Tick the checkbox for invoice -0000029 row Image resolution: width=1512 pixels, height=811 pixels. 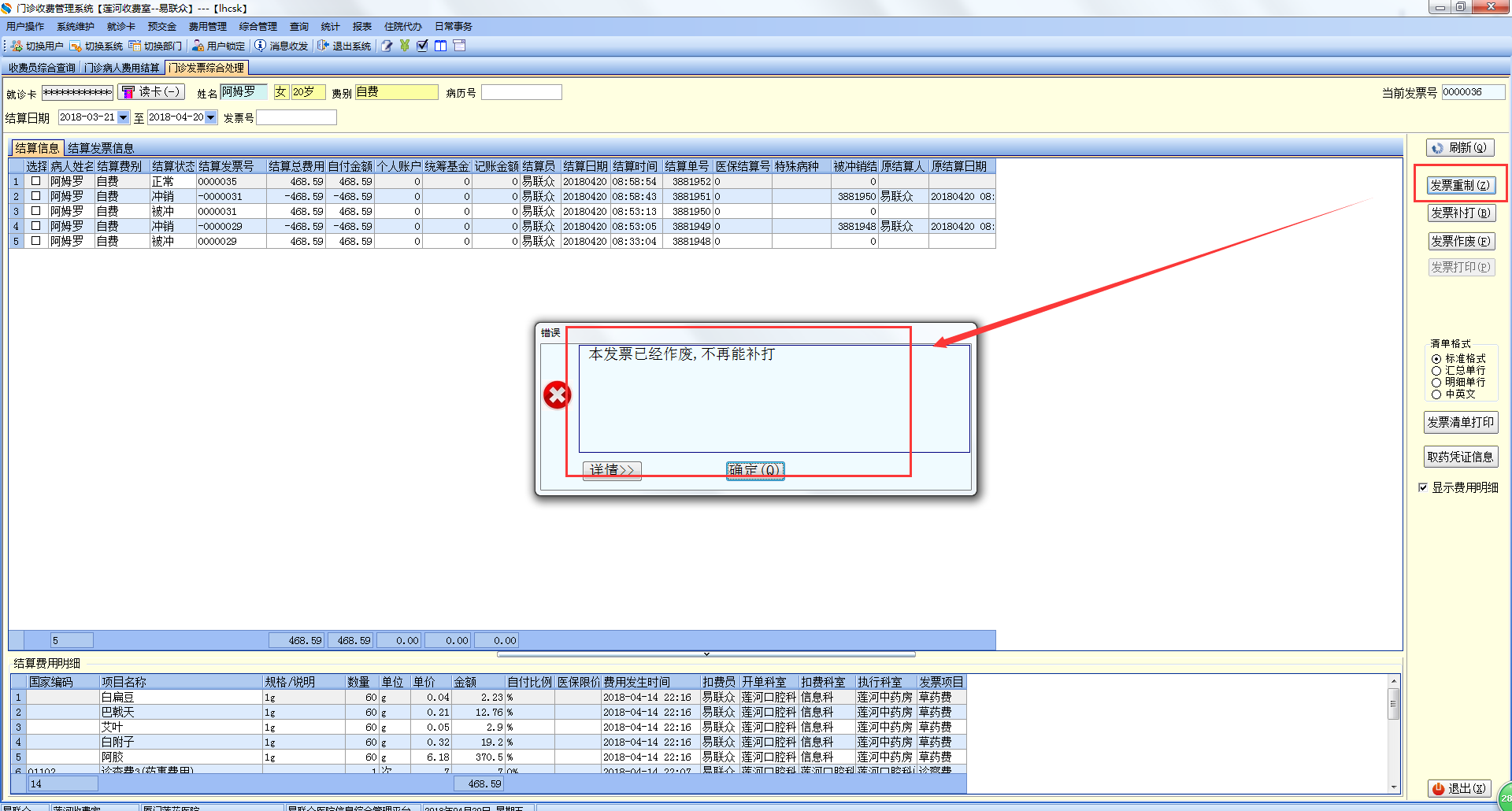point(35,226)
